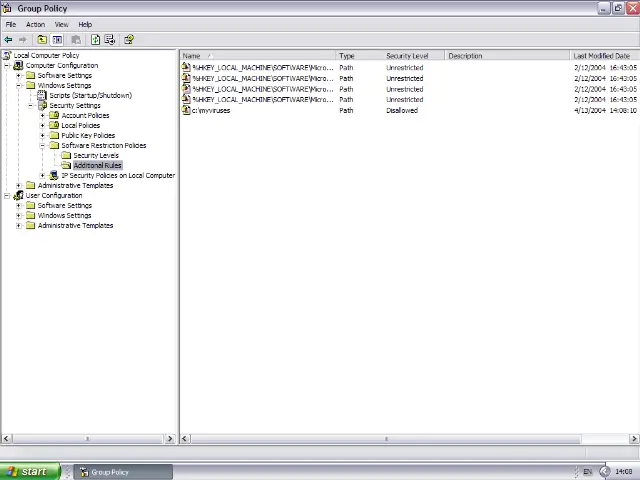Click the Disallowed security level cell
The height and width of the screenshot is (480, 640).
click(x=402, y=111)
